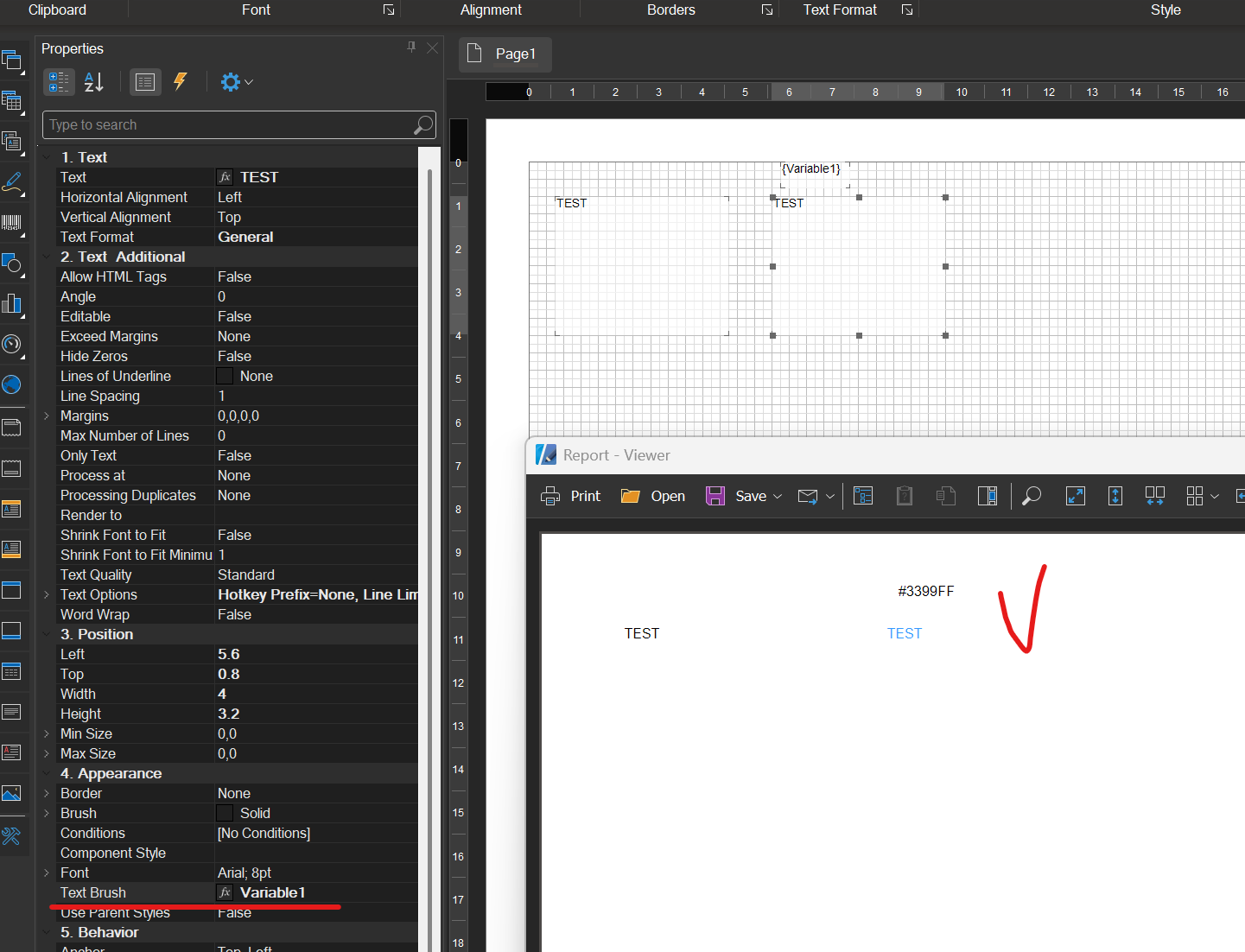1245x952 pixels.
Task: Click the Open label in Viewer
Action: 668,496
